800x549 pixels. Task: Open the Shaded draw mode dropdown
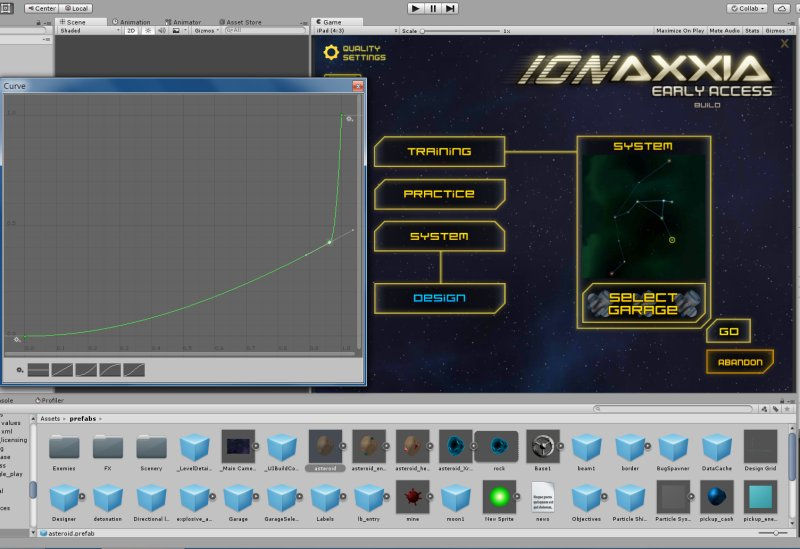click(x=90, y=31)
